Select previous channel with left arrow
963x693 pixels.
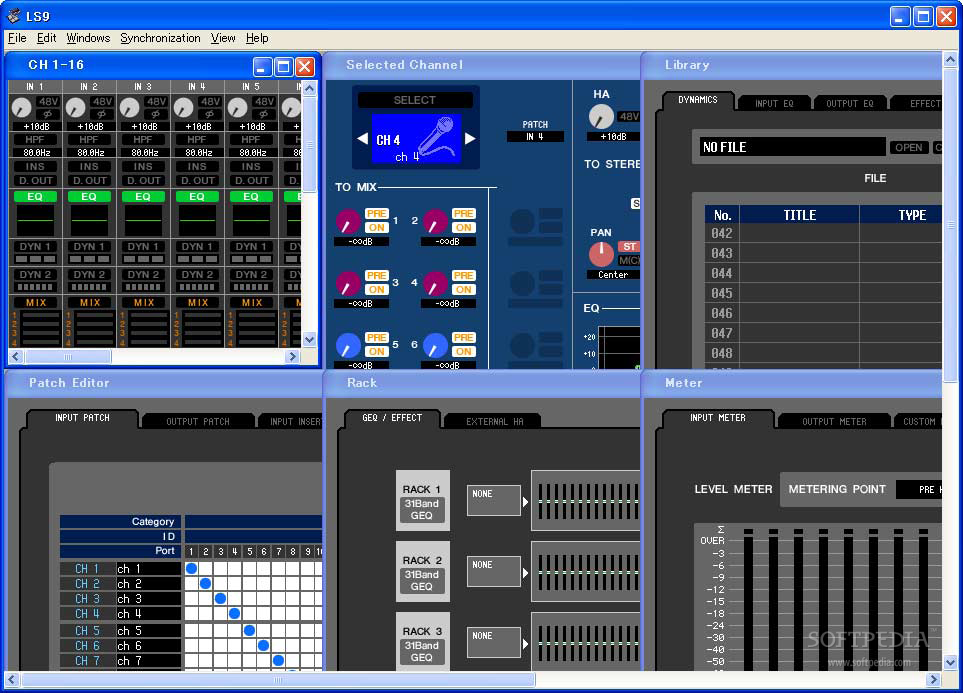(x=362, y=139)
